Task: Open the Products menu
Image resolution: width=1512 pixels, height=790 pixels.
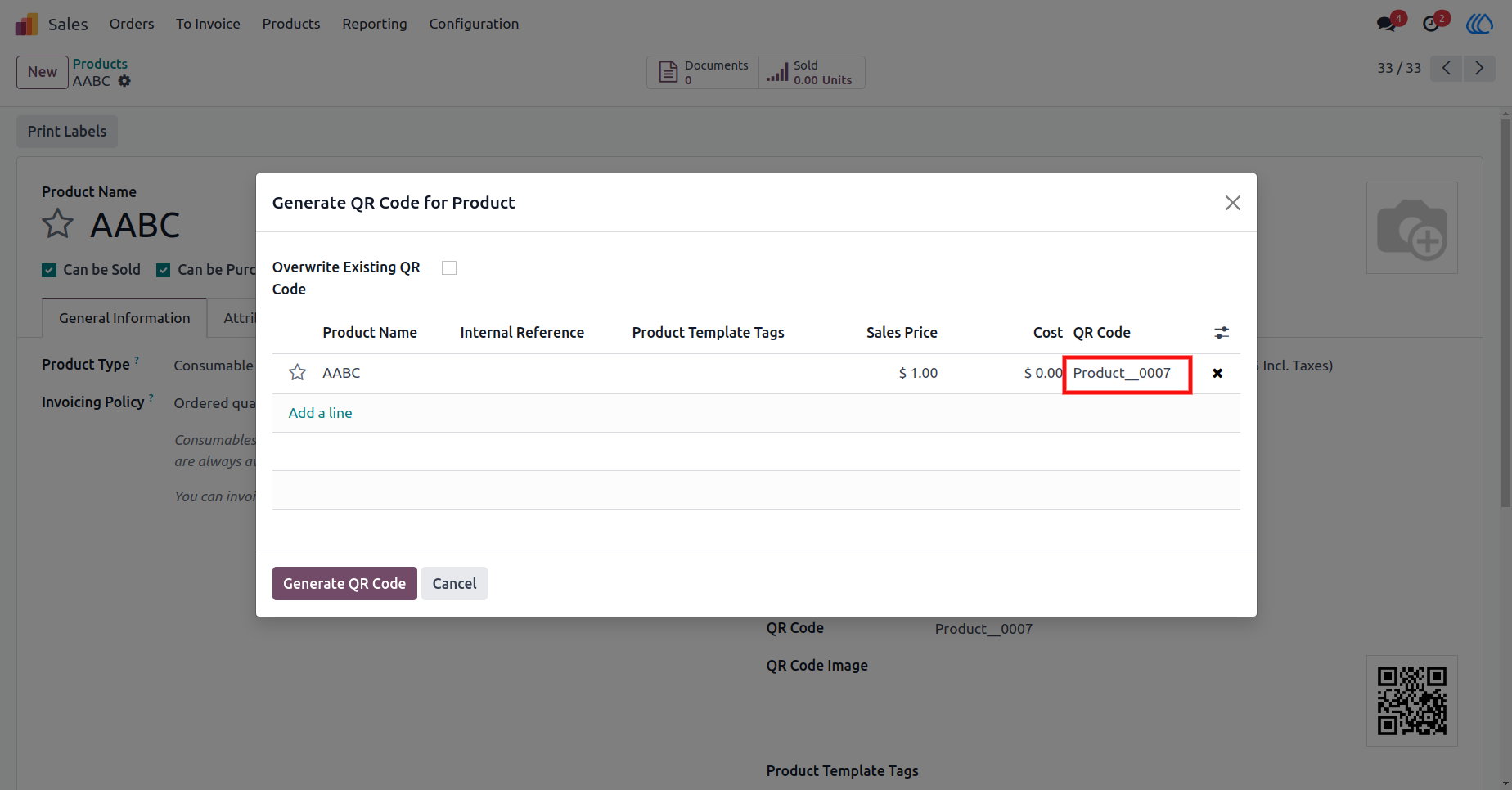Action: pos(291,24)
